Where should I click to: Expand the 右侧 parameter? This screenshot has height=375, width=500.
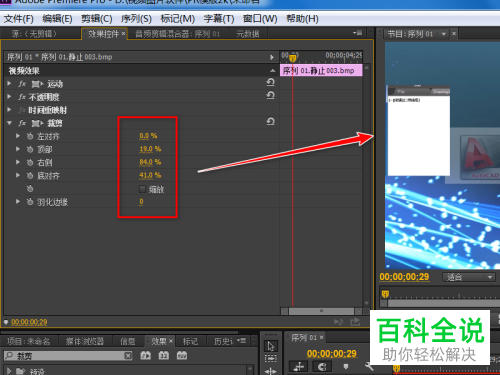tap(18, 162)
